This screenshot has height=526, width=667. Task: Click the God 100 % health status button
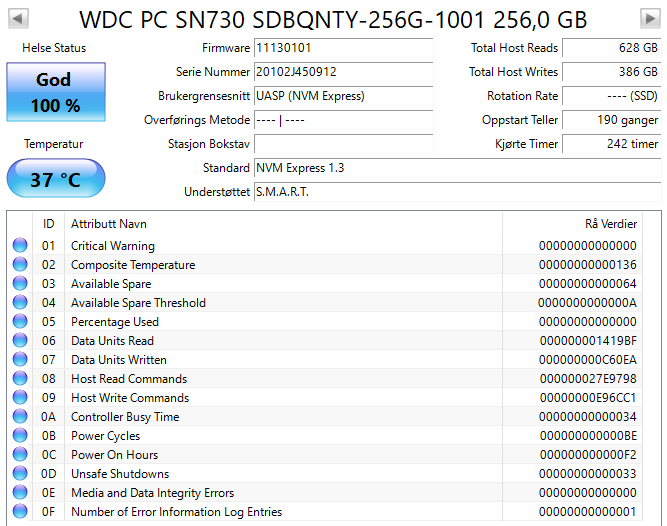click(56, 92)
